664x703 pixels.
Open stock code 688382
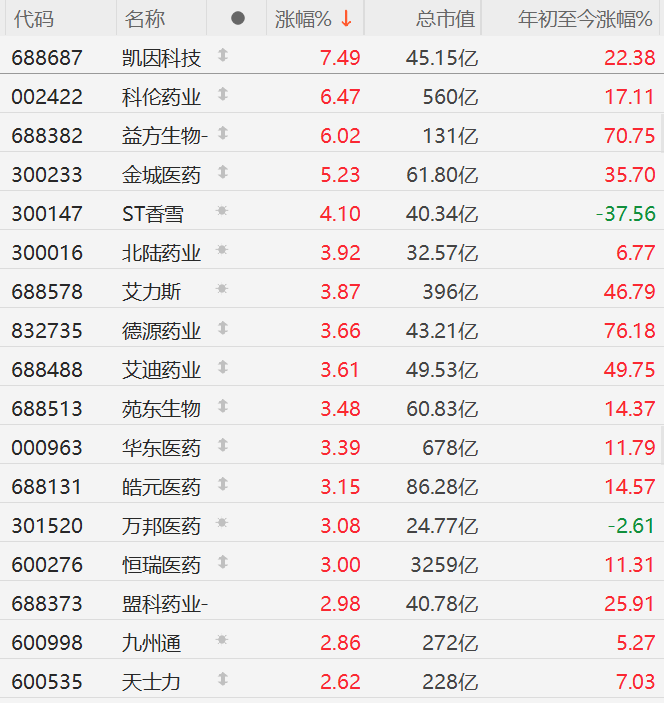point(47,136)
